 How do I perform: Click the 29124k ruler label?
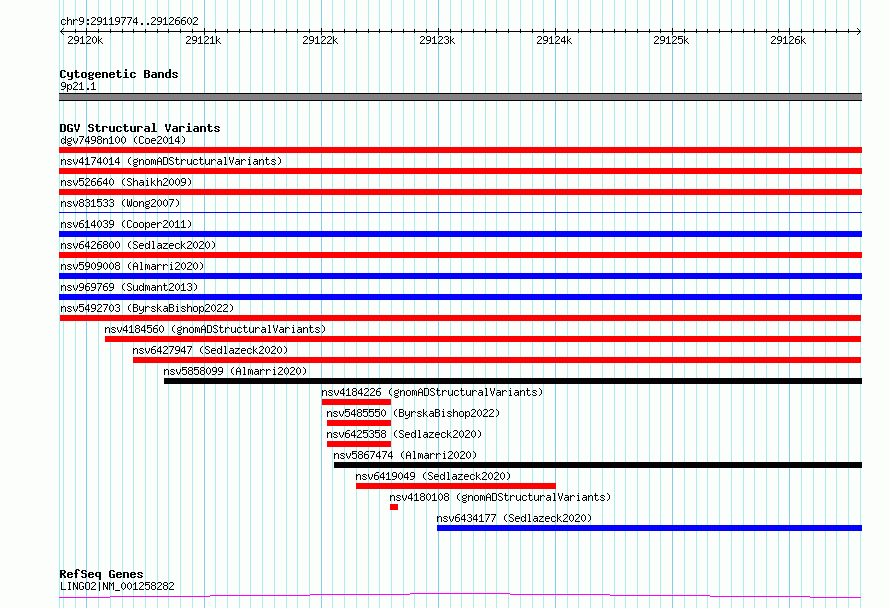click(554, 40)
